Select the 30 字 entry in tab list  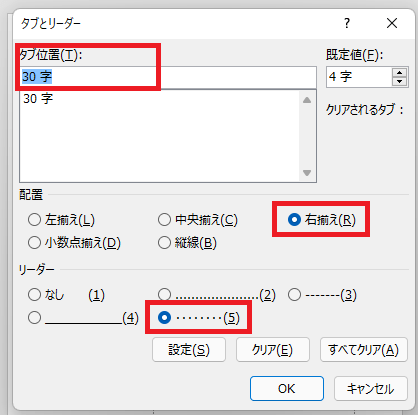[x=38, y=99]
